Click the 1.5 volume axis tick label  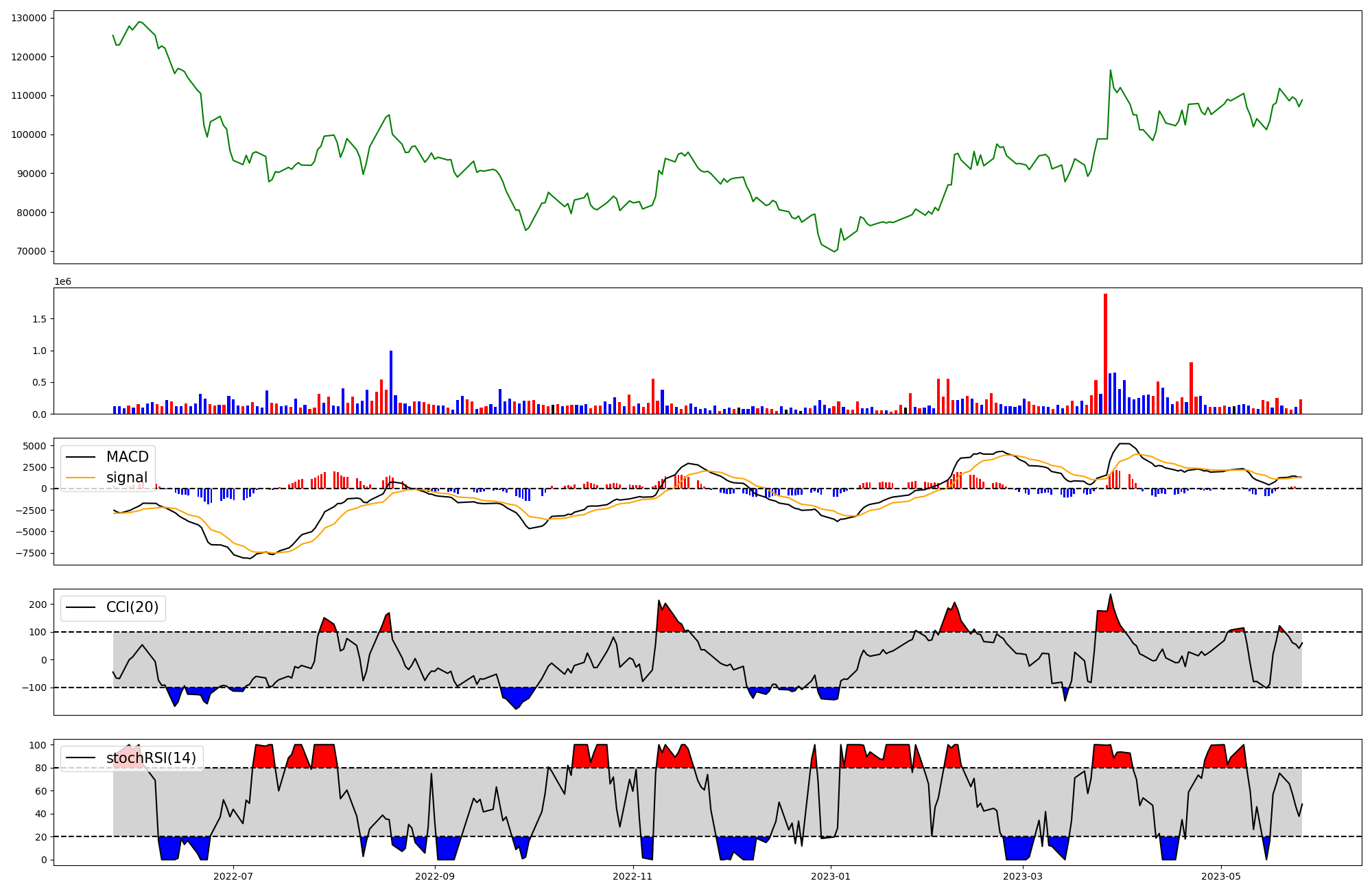point(40,319)
